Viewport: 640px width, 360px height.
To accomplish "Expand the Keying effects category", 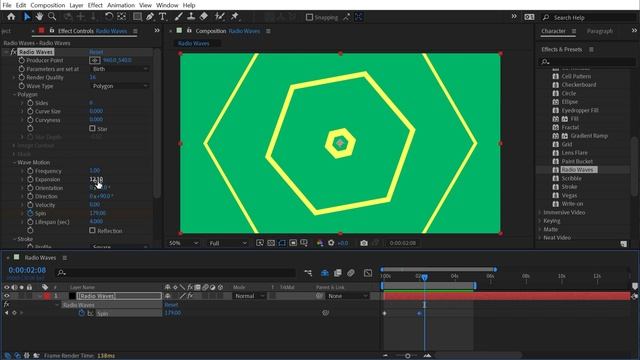I will 540,221.
